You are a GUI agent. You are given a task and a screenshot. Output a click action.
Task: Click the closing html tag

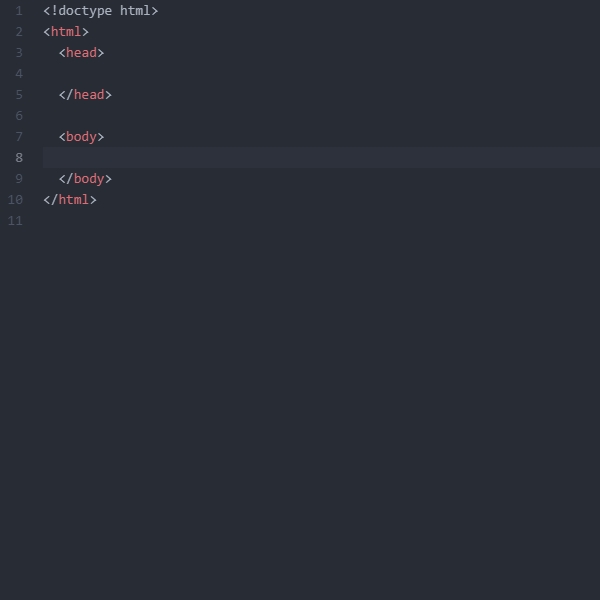point(70,200)
